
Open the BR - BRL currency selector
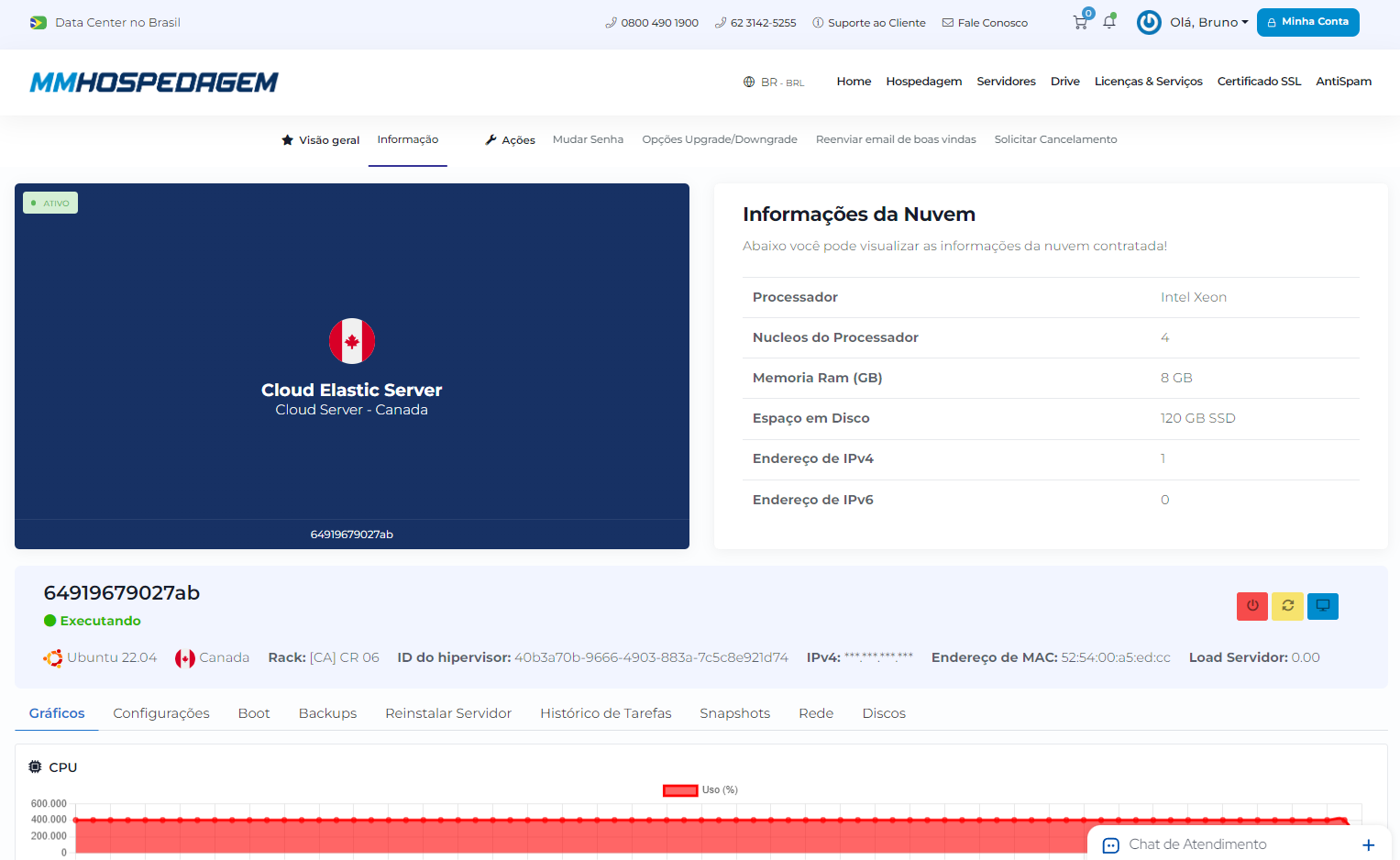(774, 82)
